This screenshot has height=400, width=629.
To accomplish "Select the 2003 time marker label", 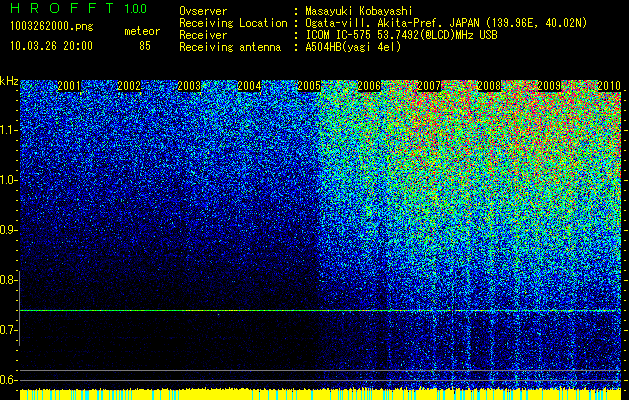I will click(x=189, y=86).
